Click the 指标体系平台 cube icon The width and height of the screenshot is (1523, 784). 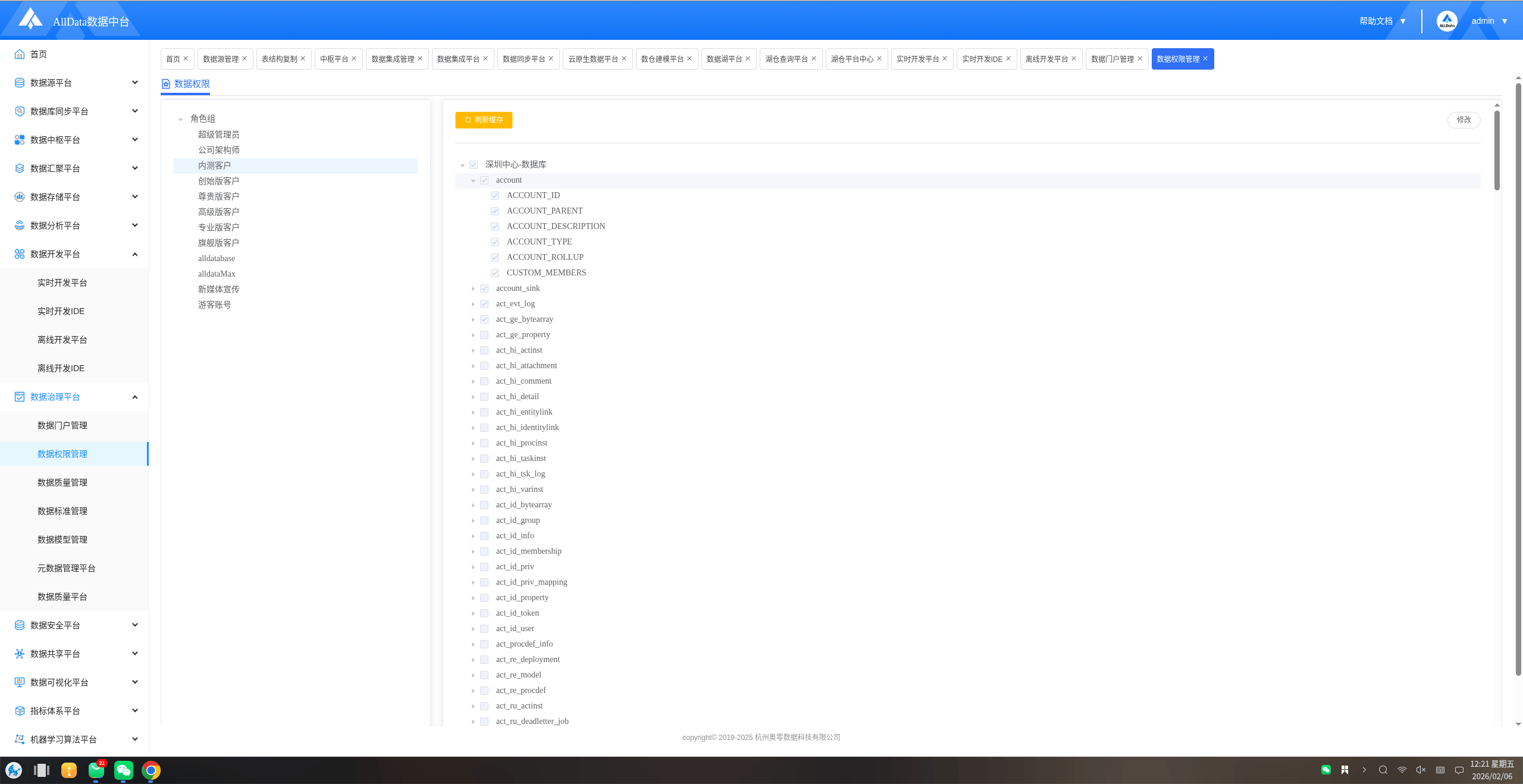[20, 711]
